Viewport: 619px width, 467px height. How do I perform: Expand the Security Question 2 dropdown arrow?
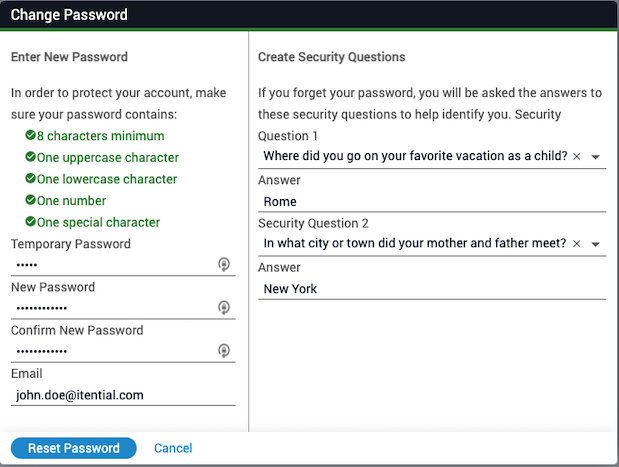point(595,244)
